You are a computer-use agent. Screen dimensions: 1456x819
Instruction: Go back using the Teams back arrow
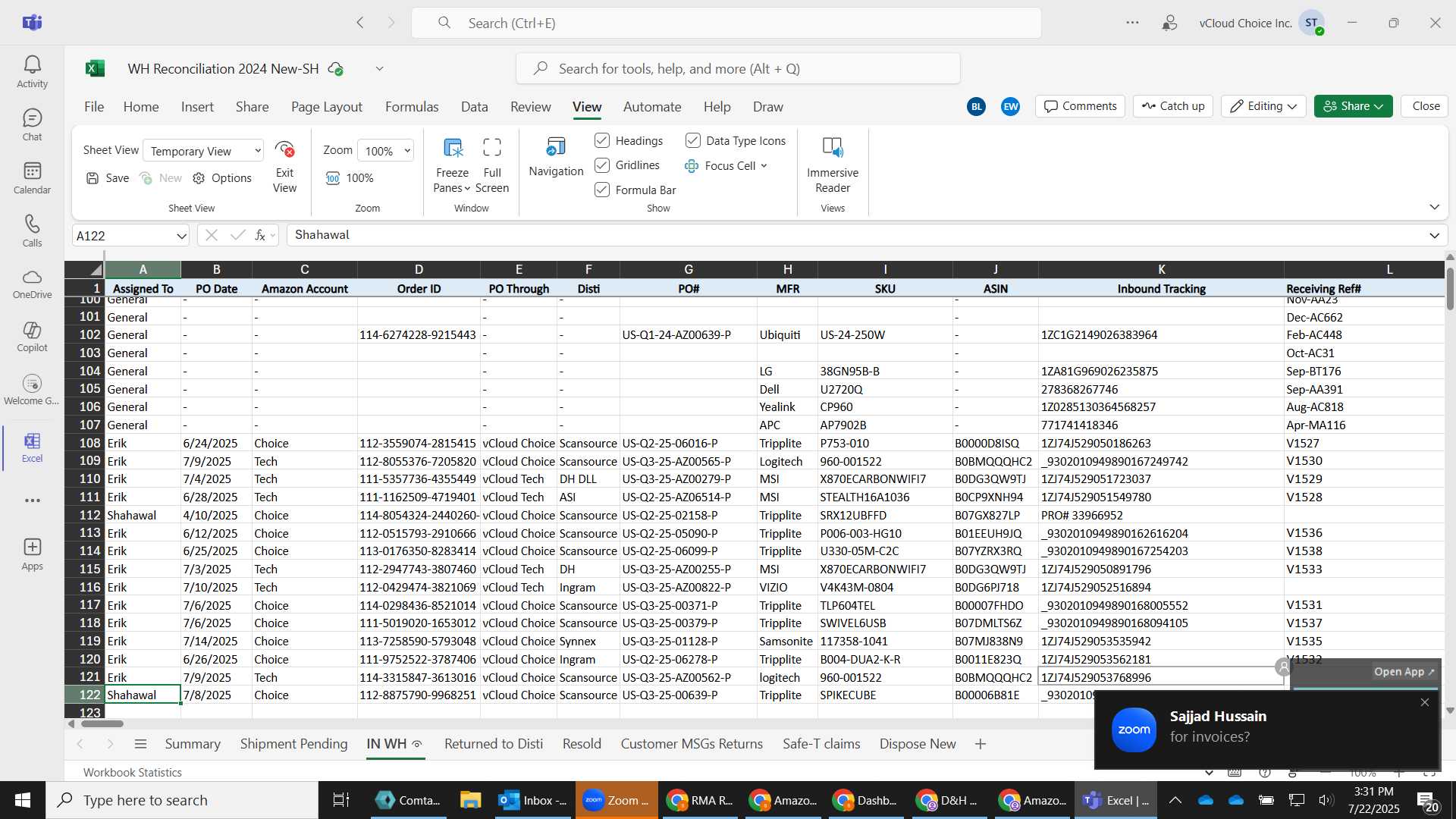[x=360, y=23]
